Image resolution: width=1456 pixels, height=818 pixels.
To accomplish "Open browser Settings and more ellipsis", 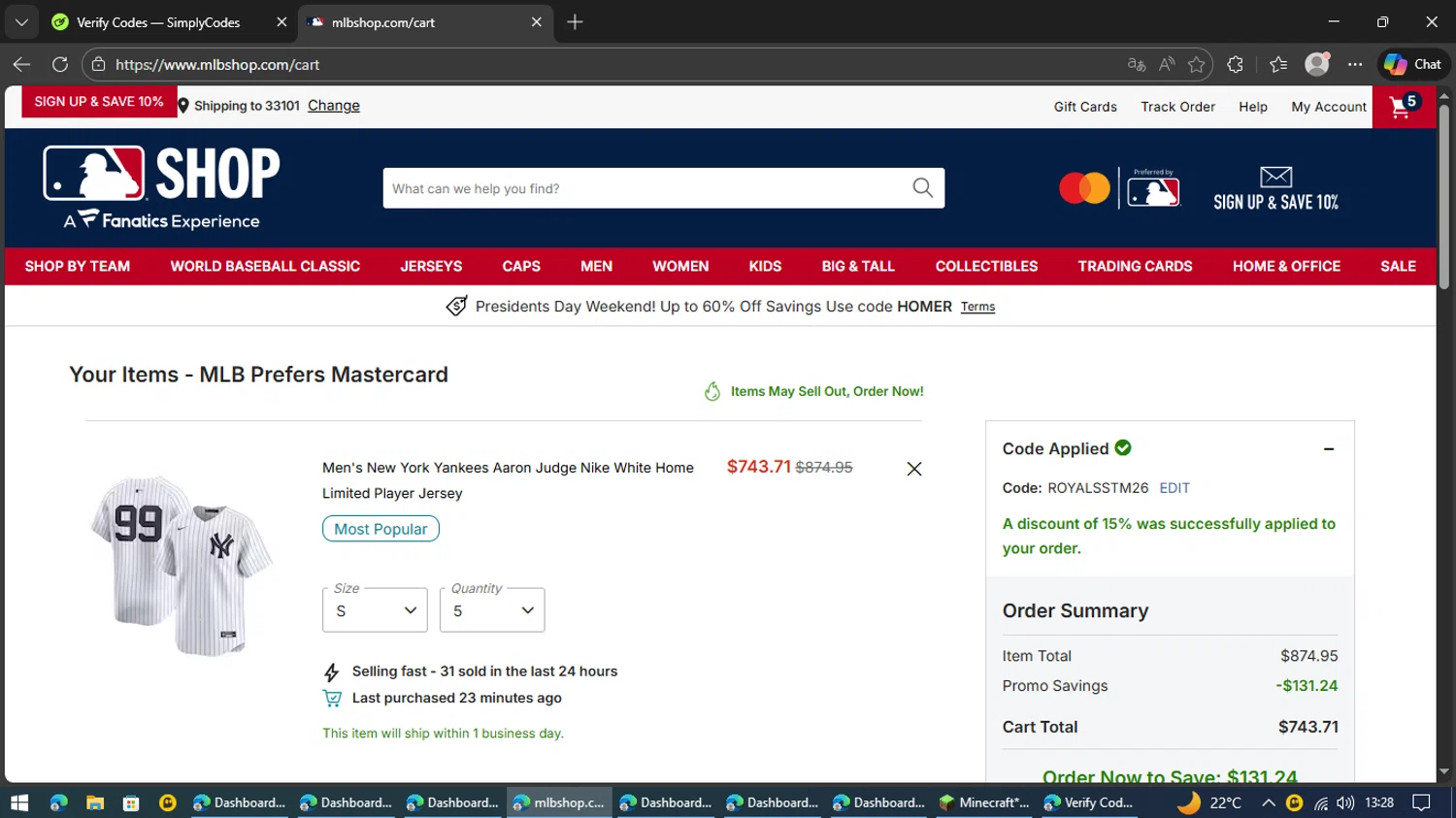I will (1355, 64).
